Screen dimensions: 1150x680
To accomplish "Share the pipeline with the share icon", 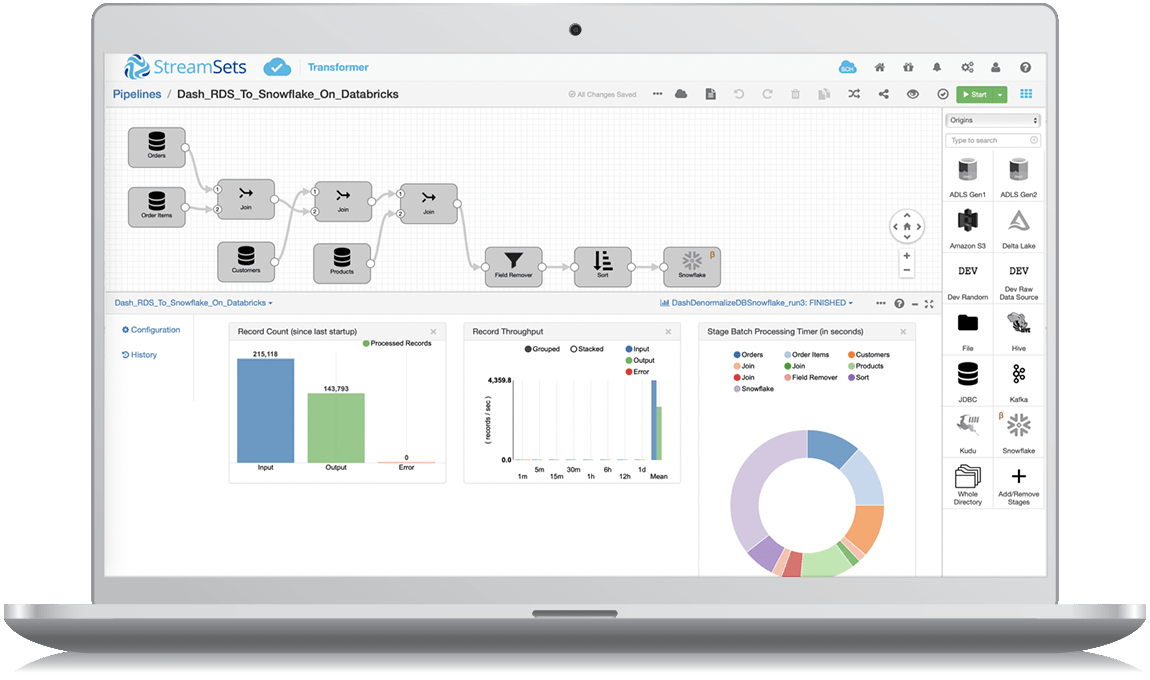I will coord(884,94).
